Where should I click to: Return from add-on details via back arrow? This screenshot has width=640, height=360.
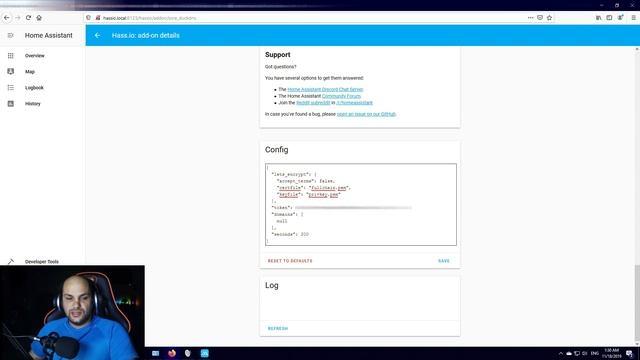pyautogui.click(x=97, y=36)
